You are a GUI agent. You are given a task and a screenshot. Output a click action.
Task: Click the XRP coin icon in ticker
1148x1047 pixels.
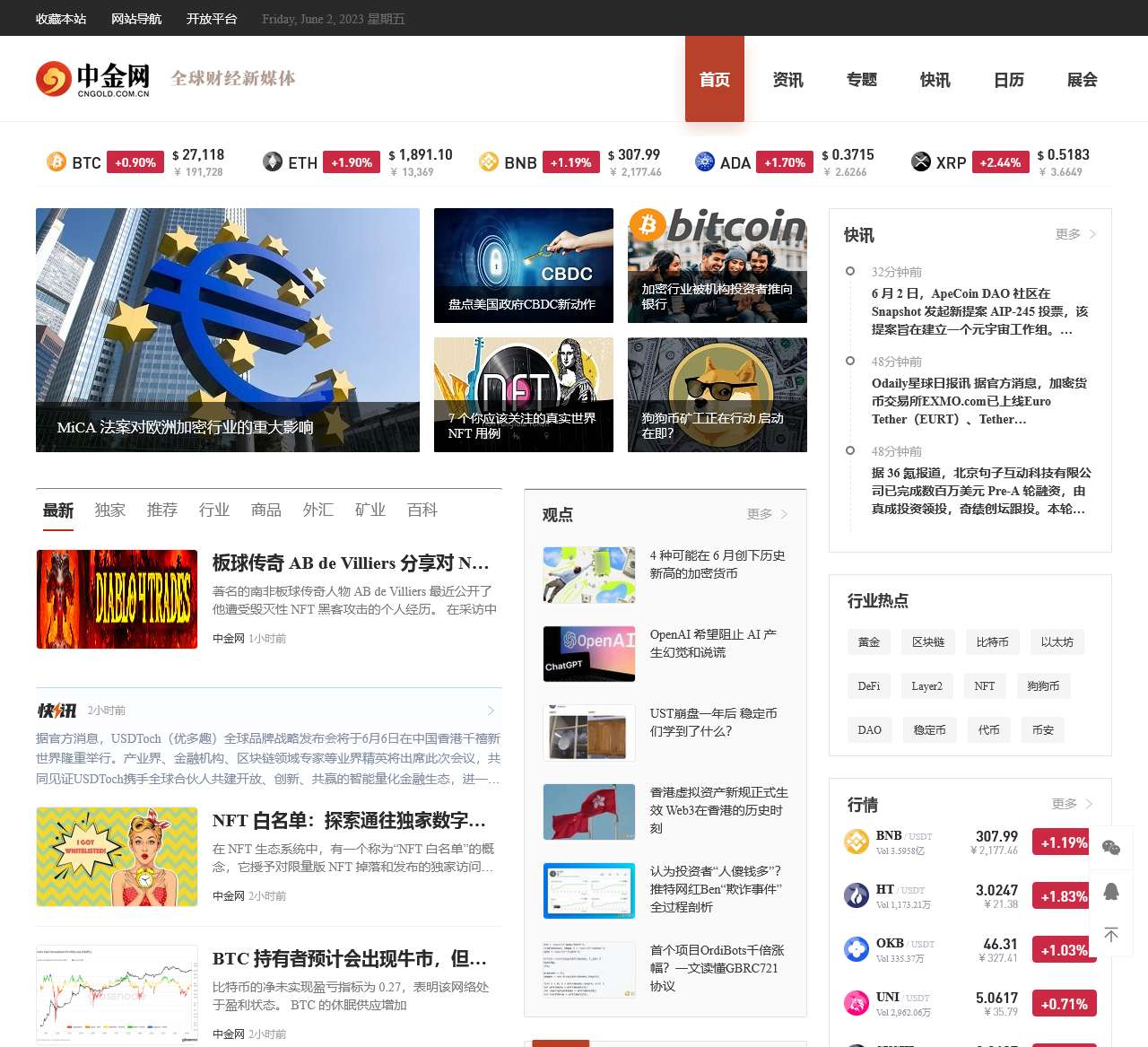(x=921, y=161)
